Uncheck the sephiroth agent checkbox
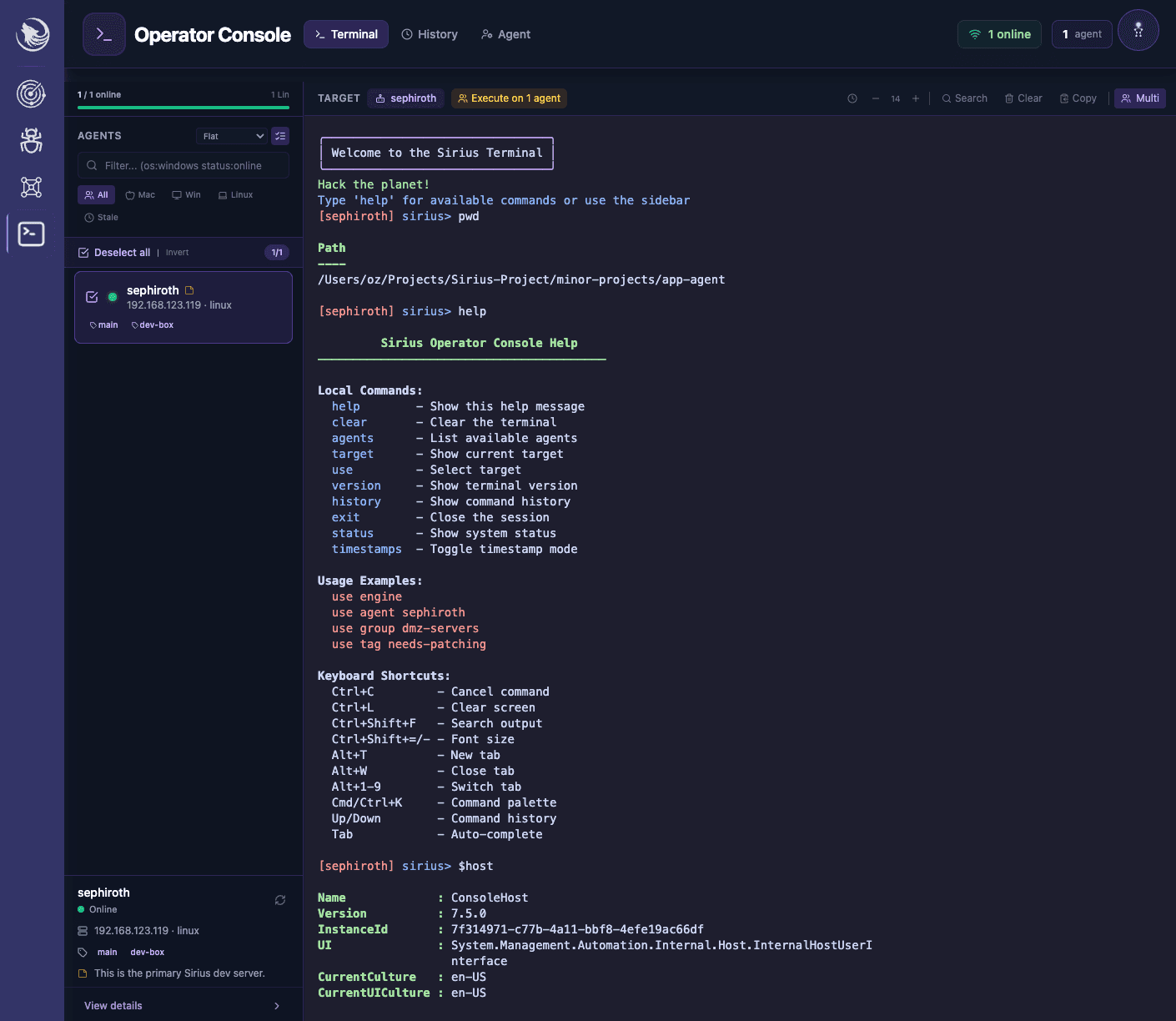Viewport: 1176px width, 1021px height. click(92, 296)
